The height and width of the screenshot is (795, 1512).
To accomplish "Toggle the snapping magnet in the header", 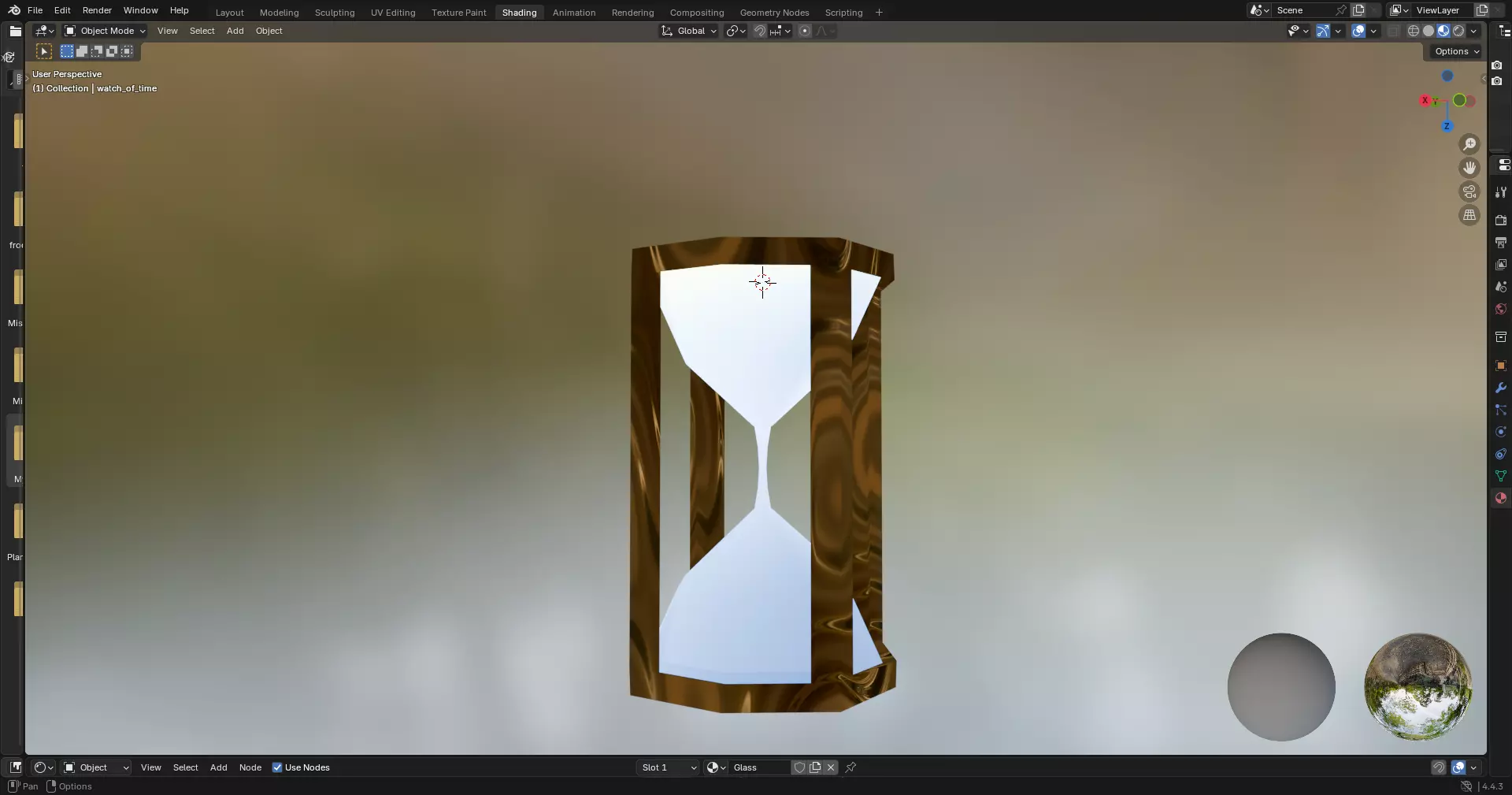I will [760, 31].
